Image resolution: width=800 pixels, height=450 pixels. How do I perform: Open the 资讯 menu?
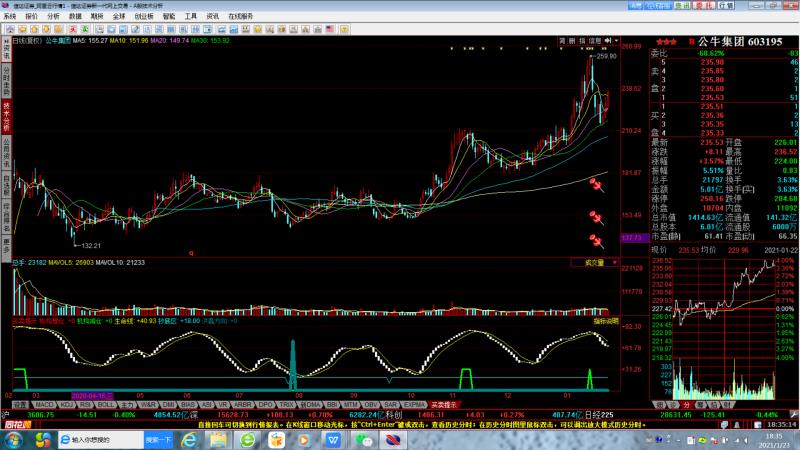coord(213,16)
